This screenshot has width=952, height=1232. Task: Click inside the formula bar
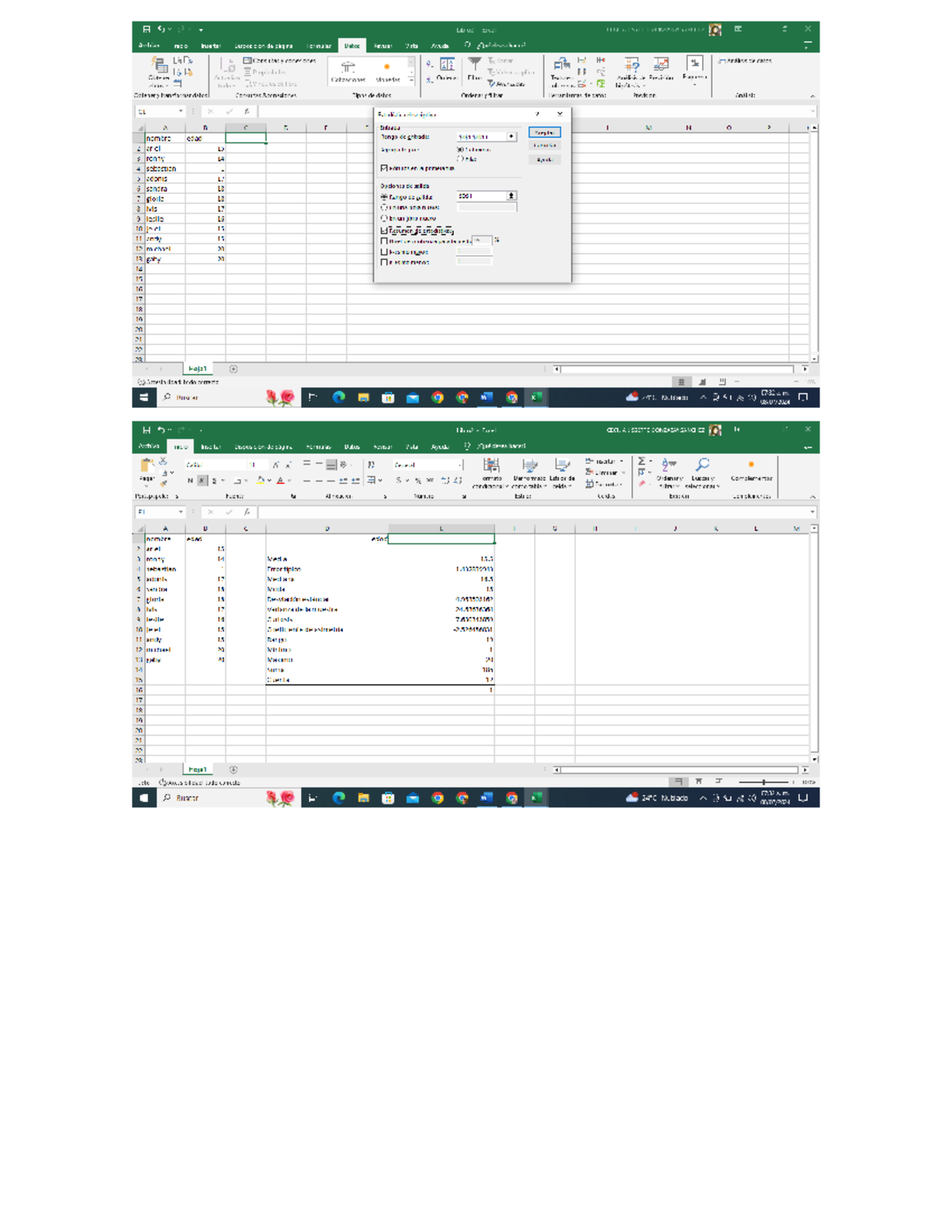coord(317,111)
